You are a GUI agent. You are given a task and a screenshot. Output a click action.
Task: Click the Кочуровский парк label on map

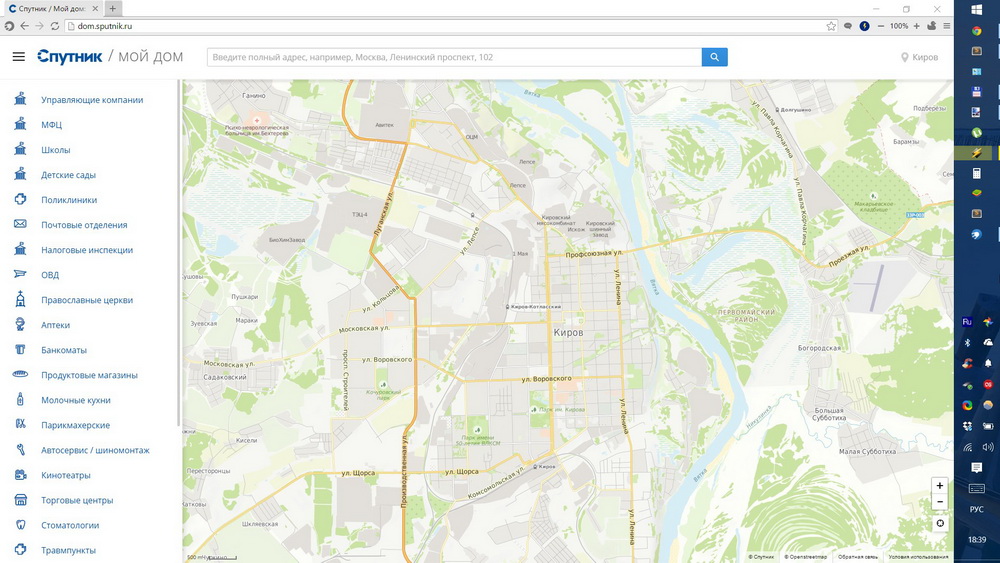383,395
